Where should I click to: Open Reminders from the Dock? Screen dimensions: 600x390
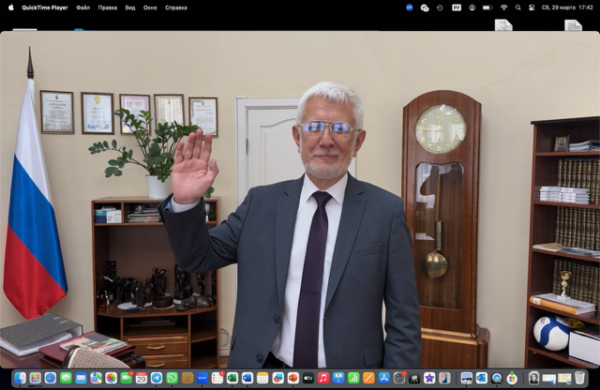click(x=217, y=378)
